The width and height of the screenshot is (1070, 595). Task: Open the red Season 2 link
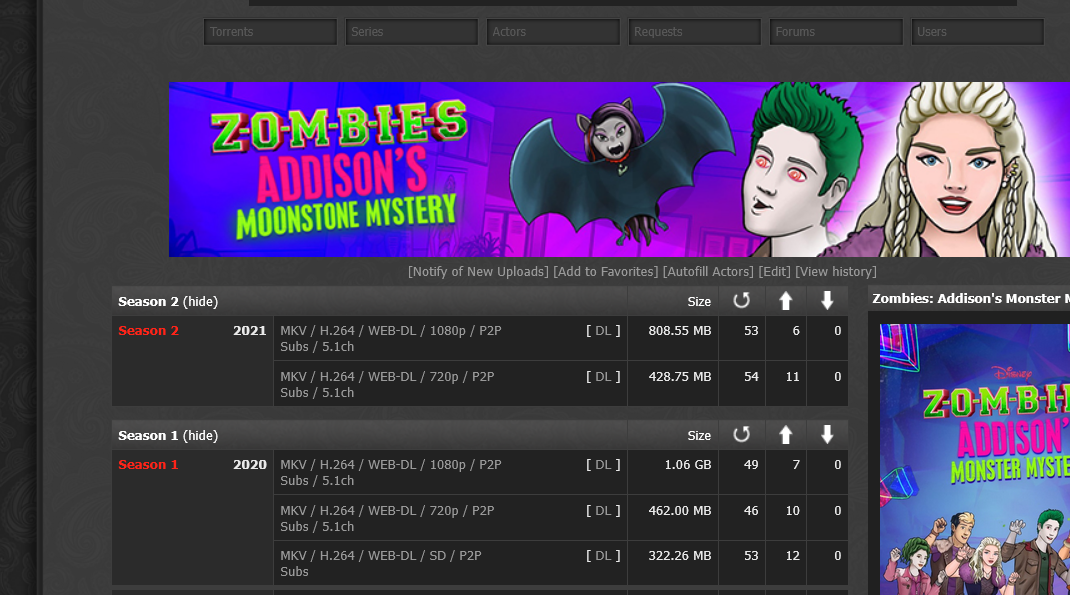(x=148, y=331)
